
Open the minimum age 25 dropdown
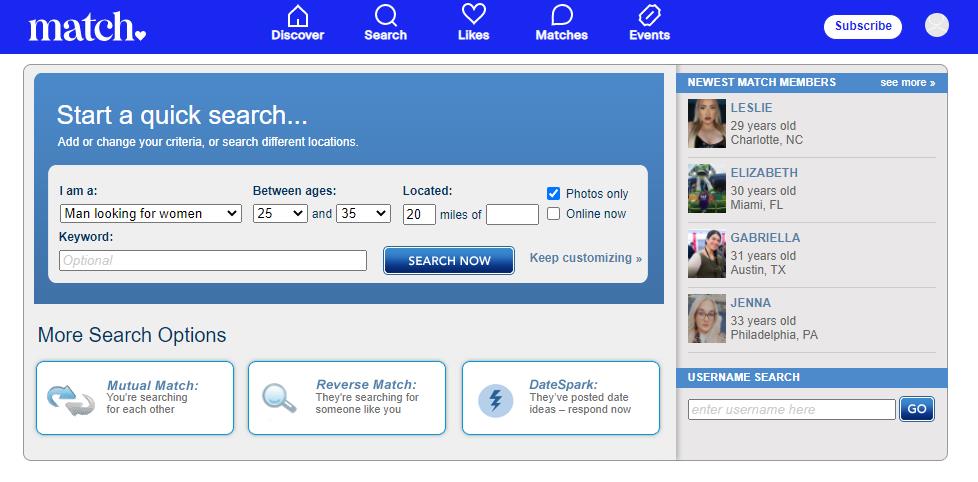280,213
